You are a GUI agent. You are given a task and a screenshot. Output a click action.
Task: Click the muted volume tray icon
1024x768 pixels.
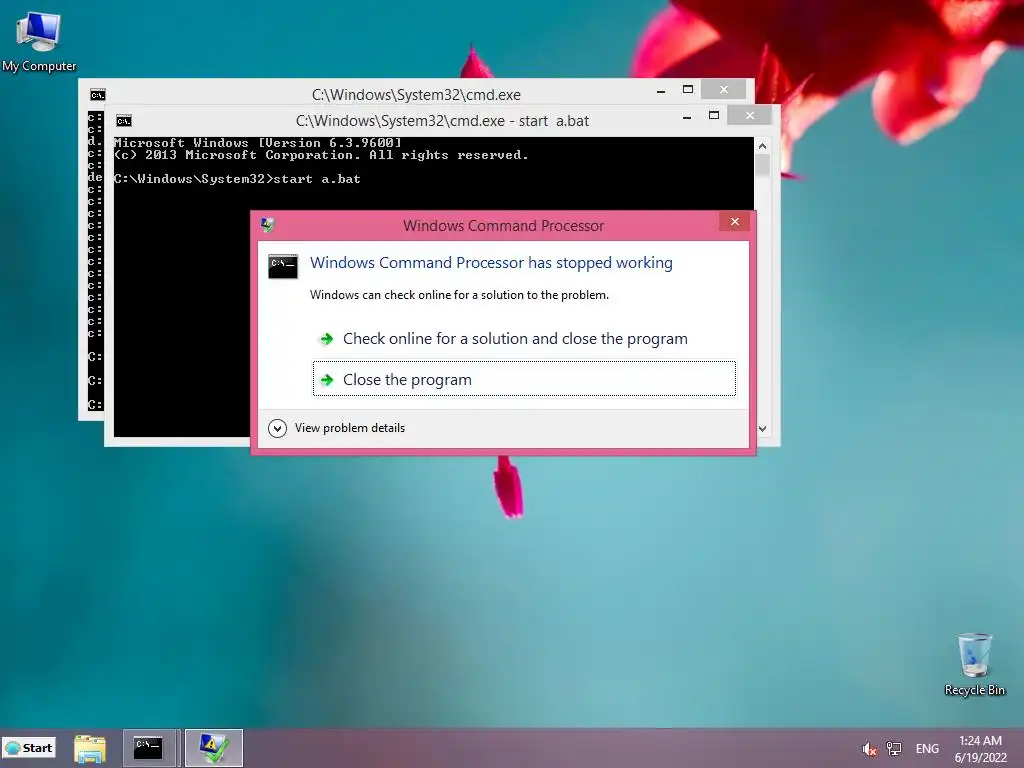tap(869, 749)
